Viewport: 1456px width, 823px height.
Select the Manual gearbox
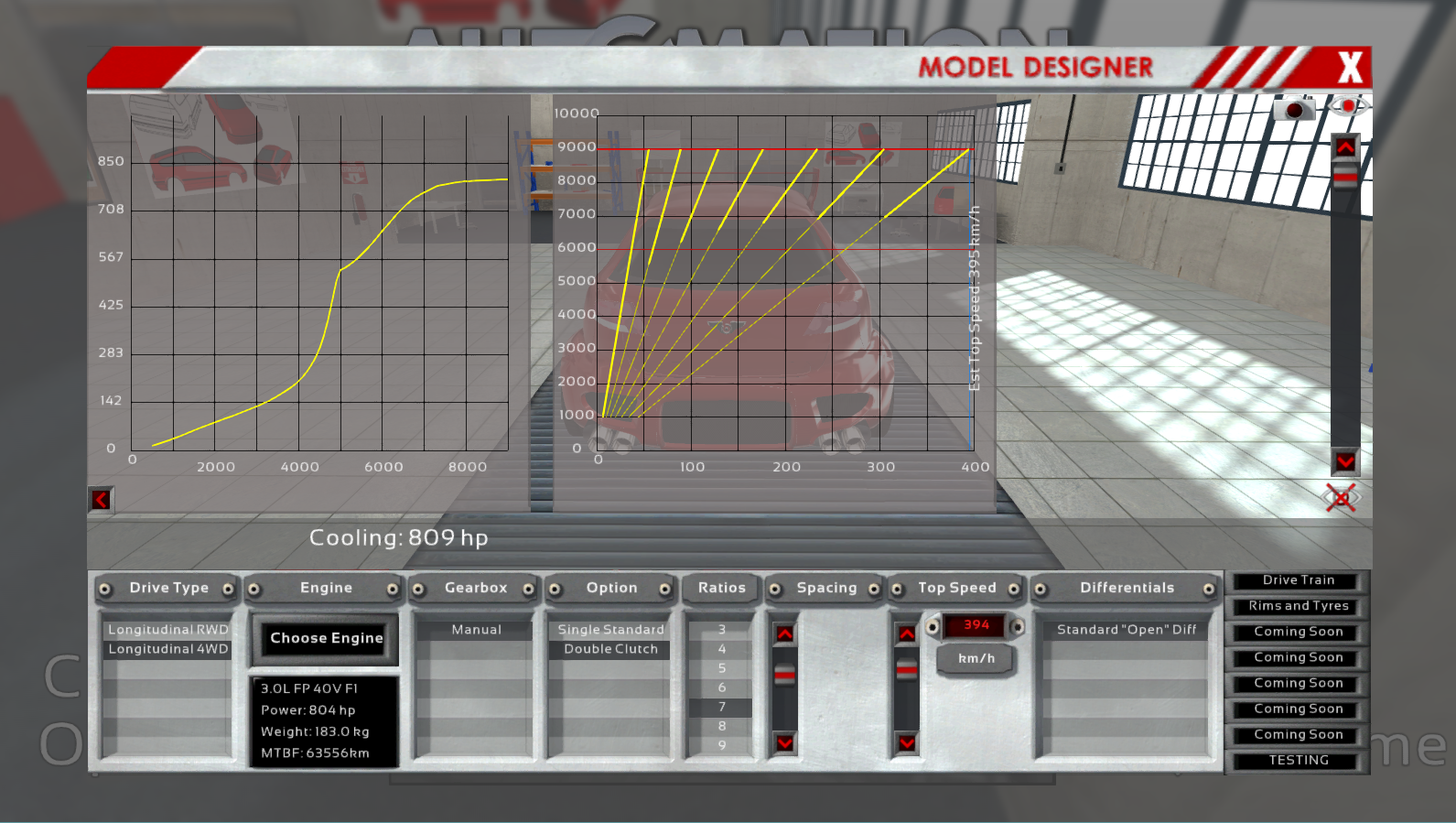point(476,630)
